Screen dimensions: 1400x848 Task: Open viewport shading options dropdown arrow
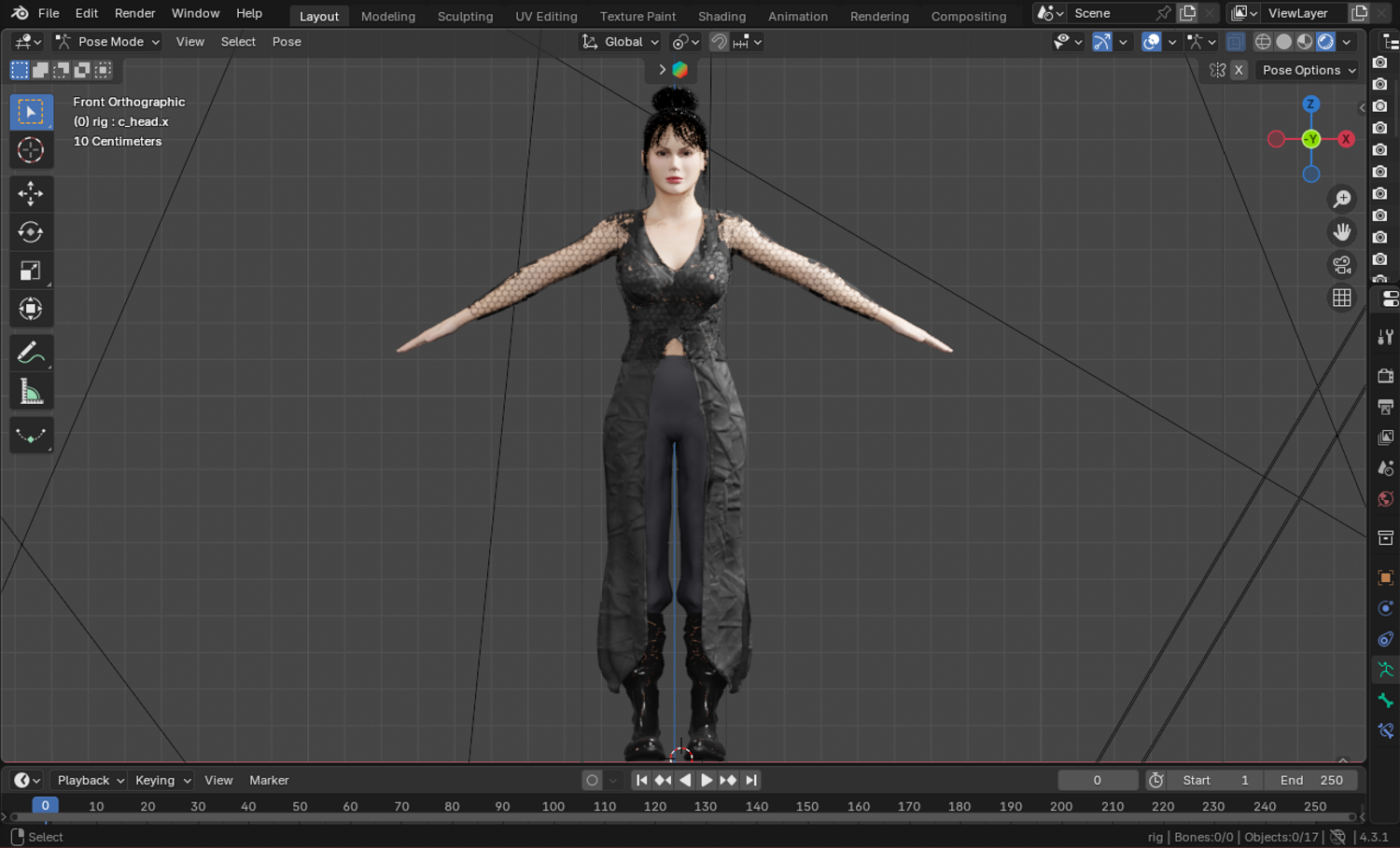[1347, 42]
